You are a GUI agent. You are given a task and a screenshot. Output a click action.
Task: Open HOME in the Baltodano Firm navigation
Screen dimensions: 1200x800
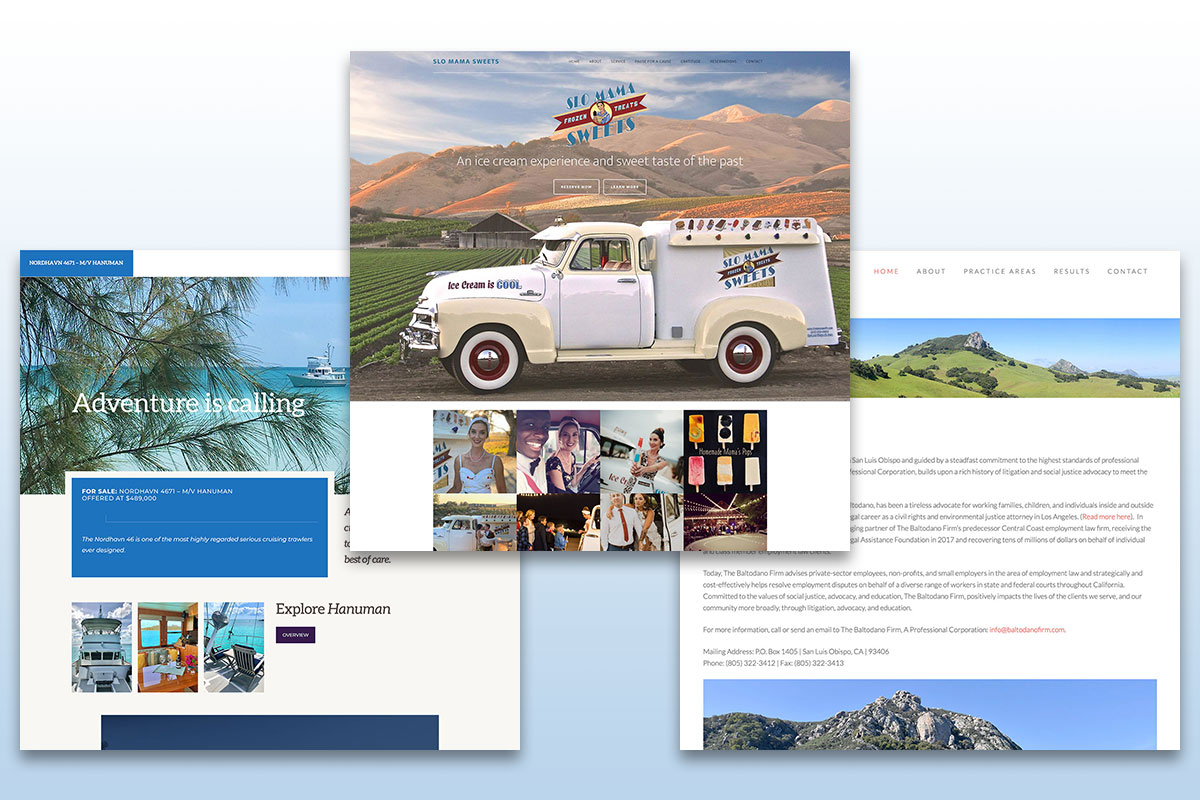pos(886,271)
